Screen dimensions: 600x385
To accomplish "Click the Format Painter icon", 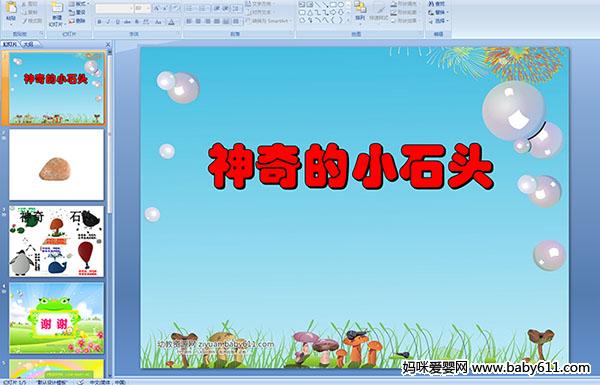I will pos(32,21).
